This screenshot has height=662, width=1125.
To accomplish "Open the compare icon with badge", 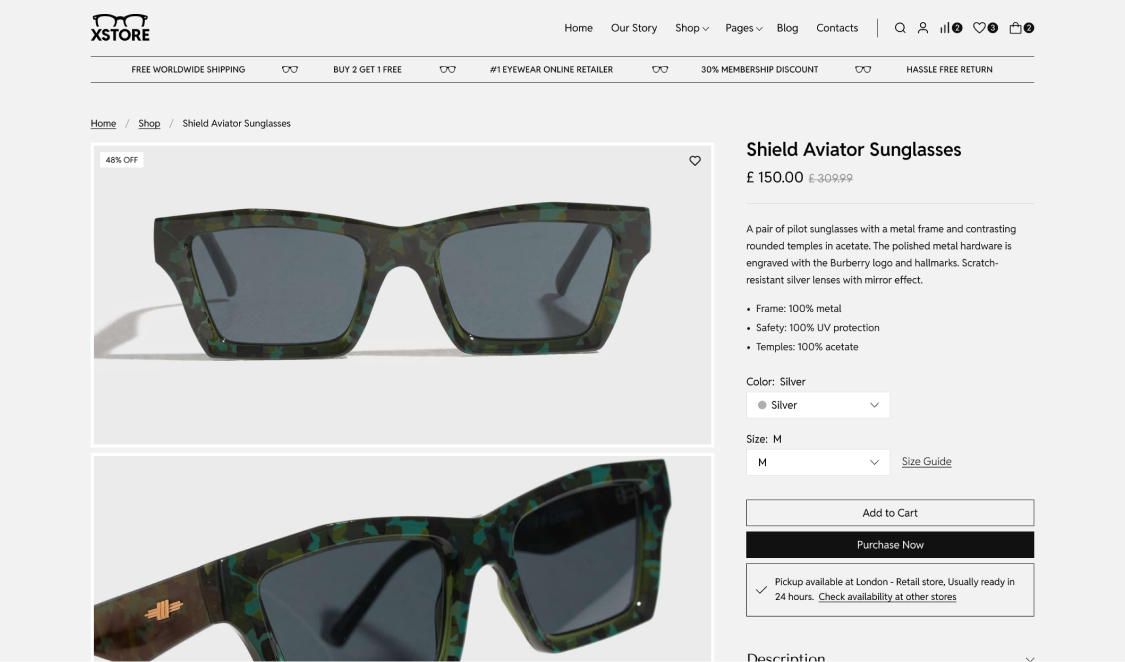I will [x=950, y=28].
